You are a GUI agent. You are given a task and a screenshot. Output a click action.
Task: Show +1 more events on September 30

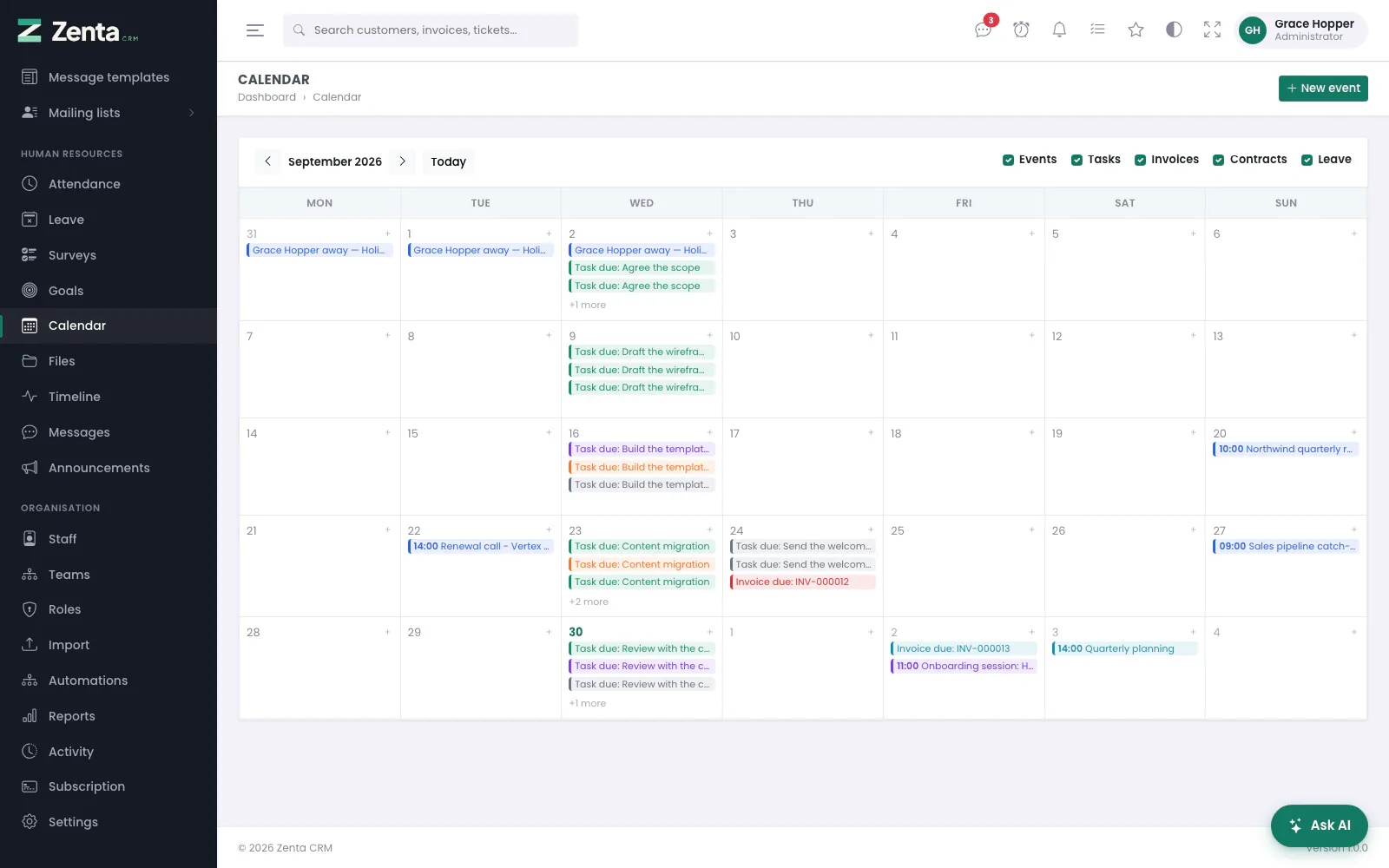[588, 703]
